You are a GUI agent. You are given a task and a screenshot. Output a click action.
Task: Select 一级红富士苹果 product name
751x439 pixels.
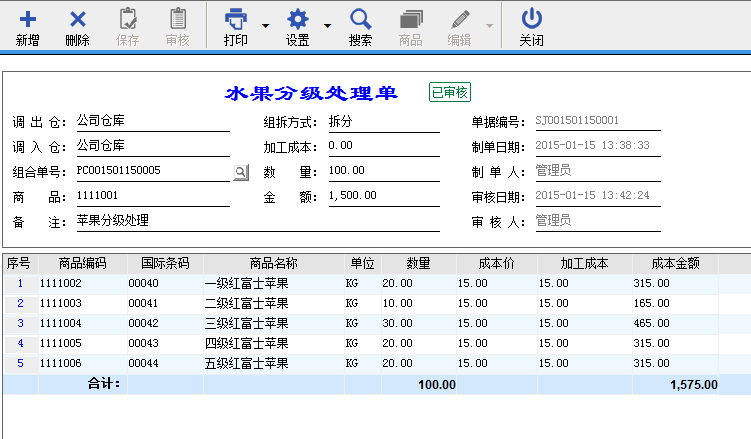click(x=247, y=283)
